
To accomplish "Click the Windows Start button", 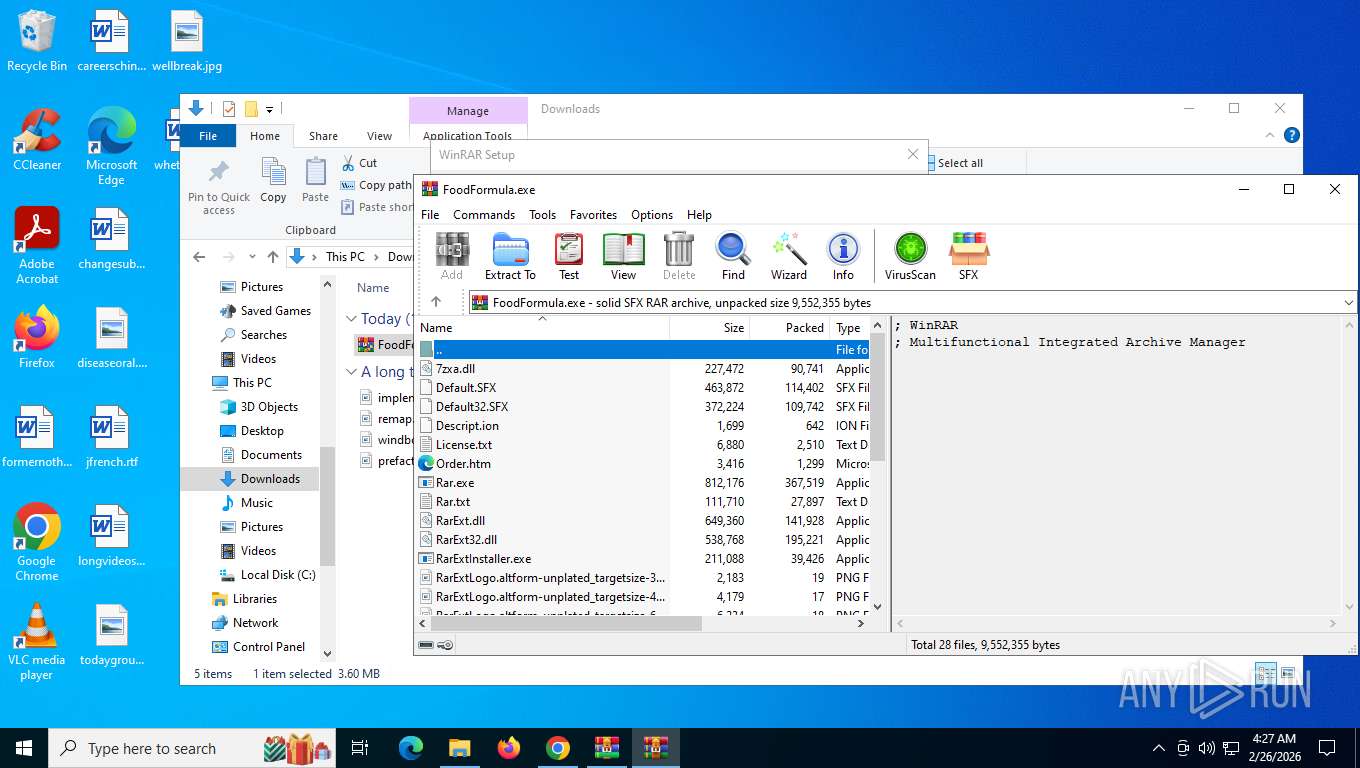I will [x=24, y=747].
